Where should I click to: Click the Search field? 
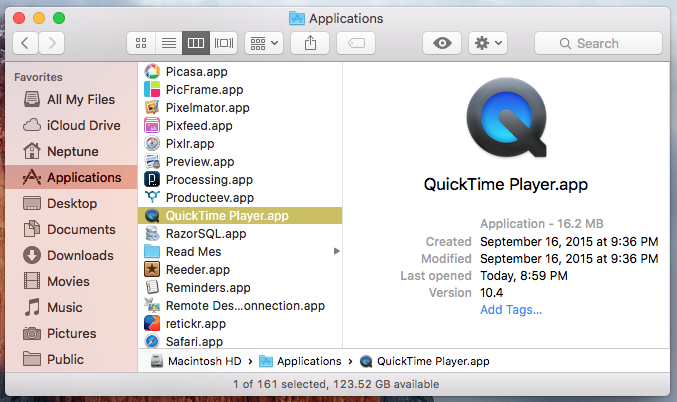click(x=598, y=43)
